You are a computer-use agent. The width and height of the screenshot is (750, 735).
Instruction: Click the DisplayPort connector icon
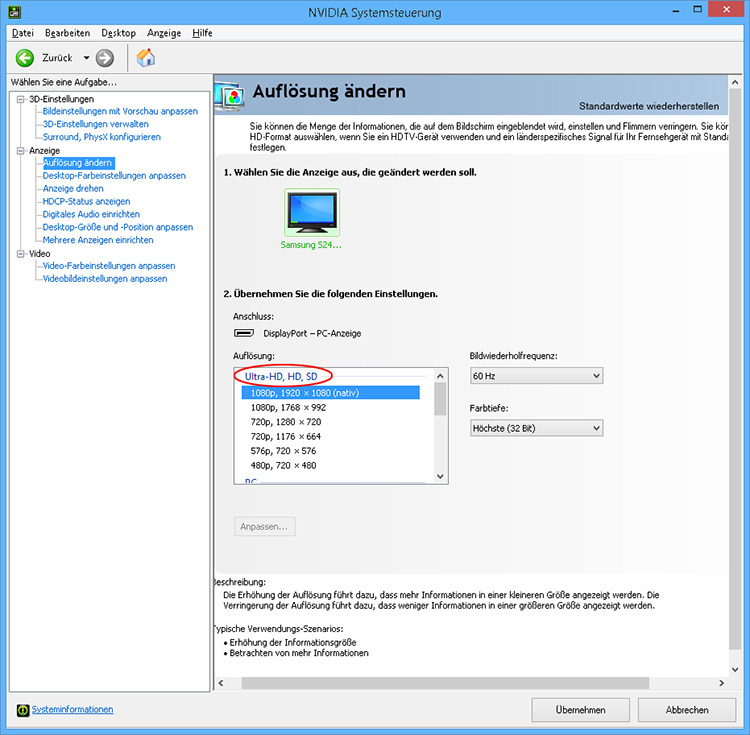244,333
